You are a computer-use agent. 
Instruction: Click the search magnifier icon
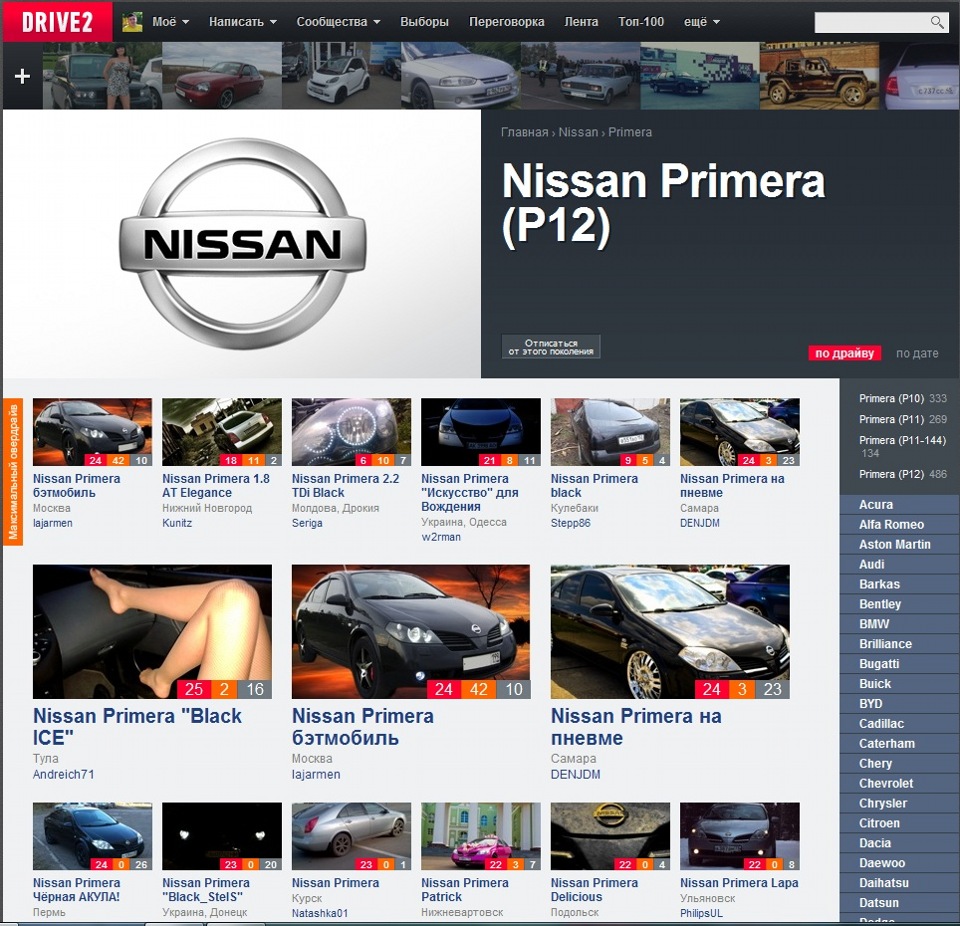point(936,22)
